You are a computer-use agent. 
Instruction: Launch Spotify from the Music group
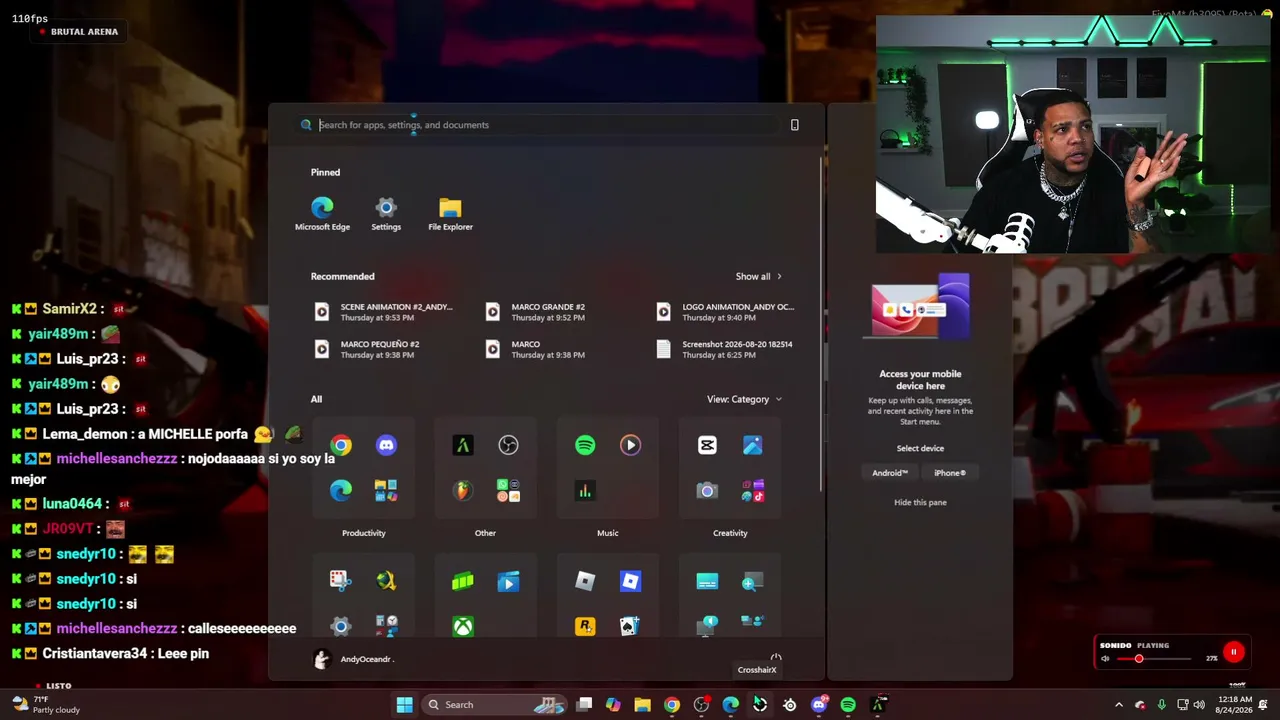coord(585,445)
